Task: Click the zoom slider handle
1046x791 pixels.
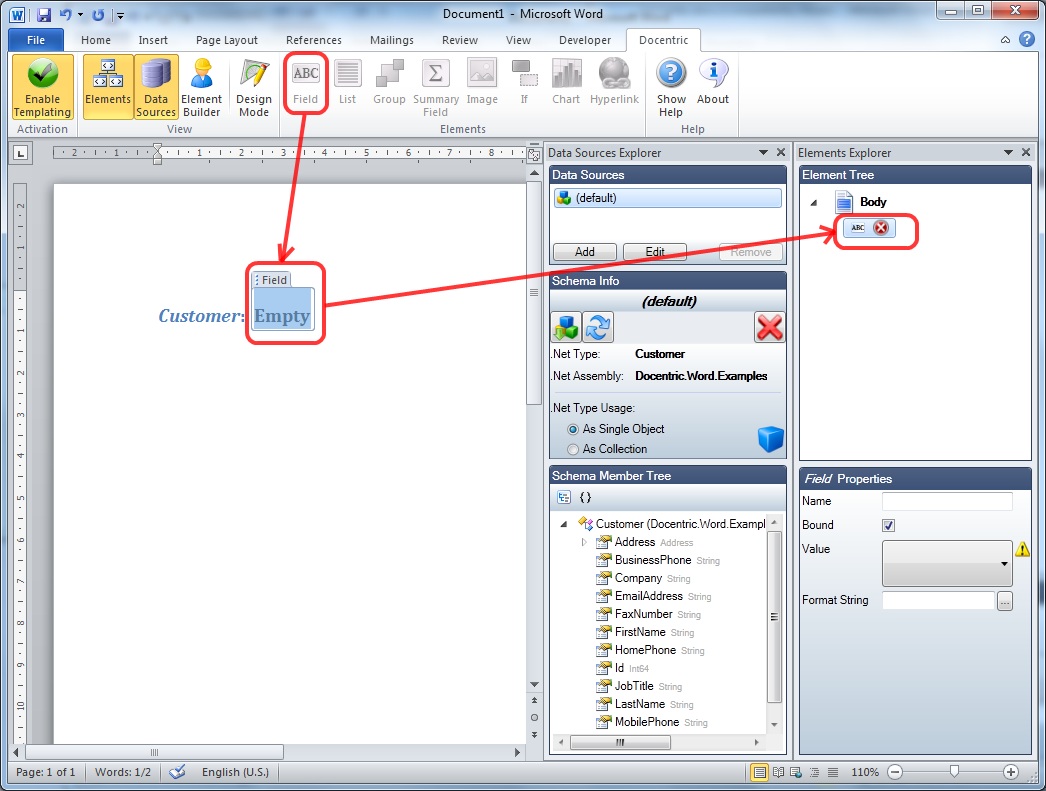Action: [x=955, y=772]
